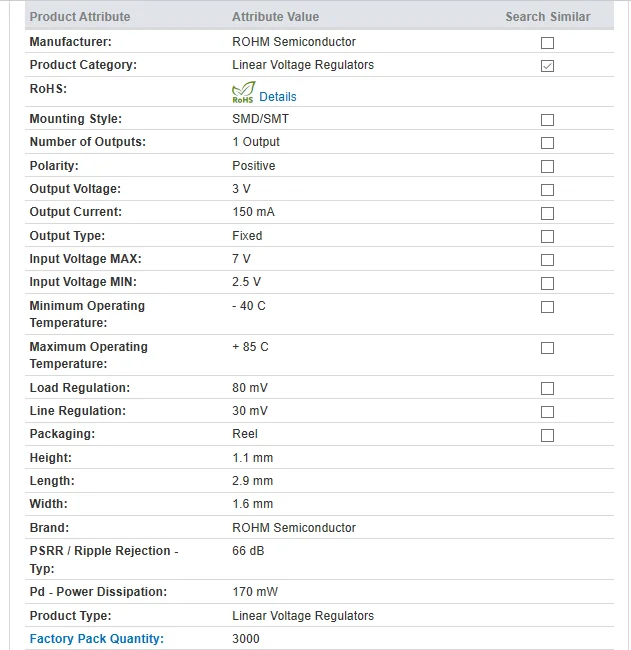Click the Search Similar column header
Image resolution: width=631 pixels, height=650 pixels.
point(548,17)
